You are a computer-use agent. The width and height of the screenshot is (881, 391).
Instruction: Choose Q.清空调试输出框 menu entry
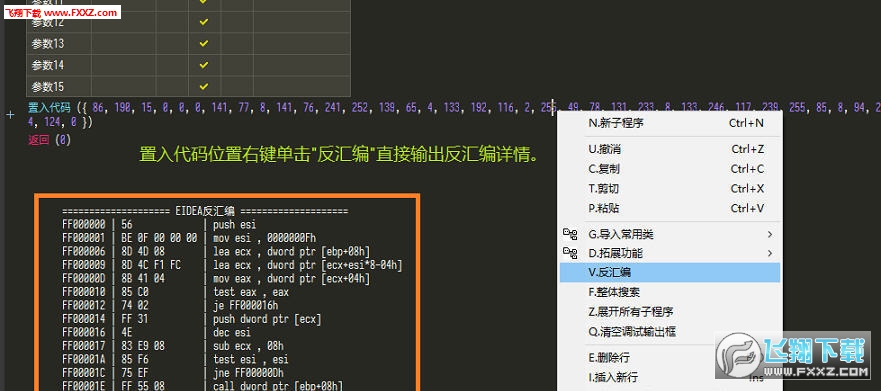(x=670, y=331)
